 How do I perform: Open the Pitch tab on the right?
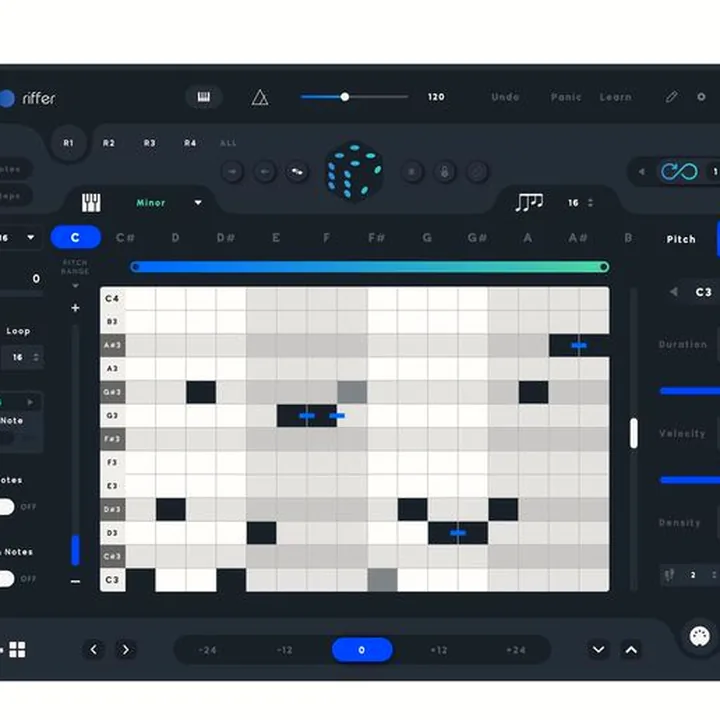pos(681,239)
